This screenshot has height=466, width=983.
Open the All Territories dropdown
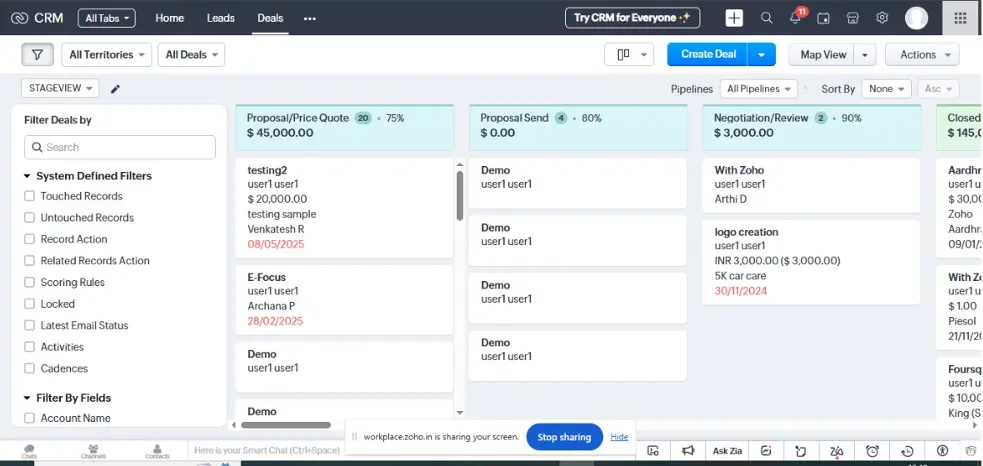point(106,55)
